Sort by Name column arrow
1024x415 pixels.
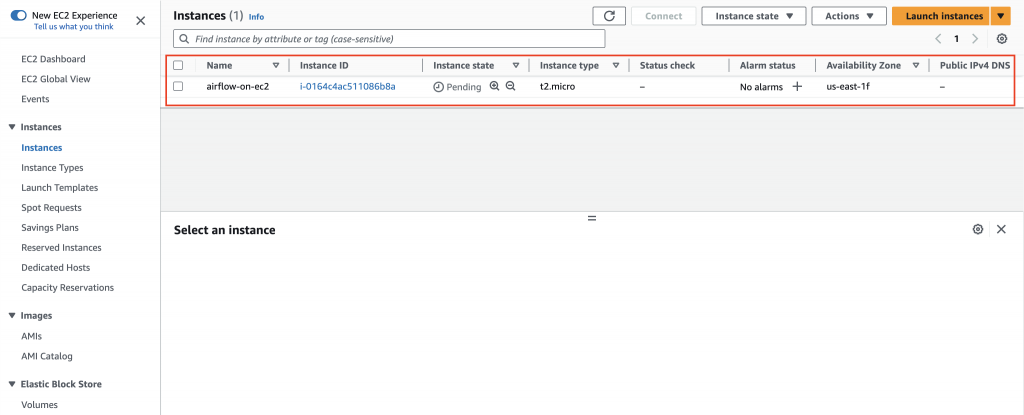point(276,65)
